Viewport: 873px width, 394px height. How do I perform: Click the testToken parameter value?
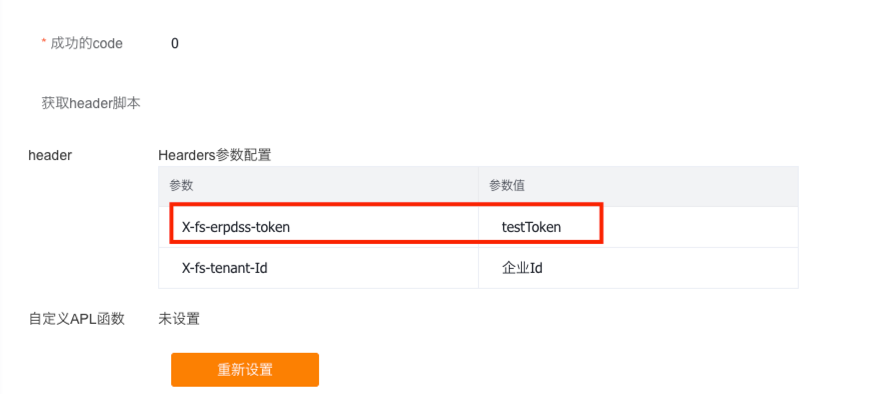tap(531, 227)
